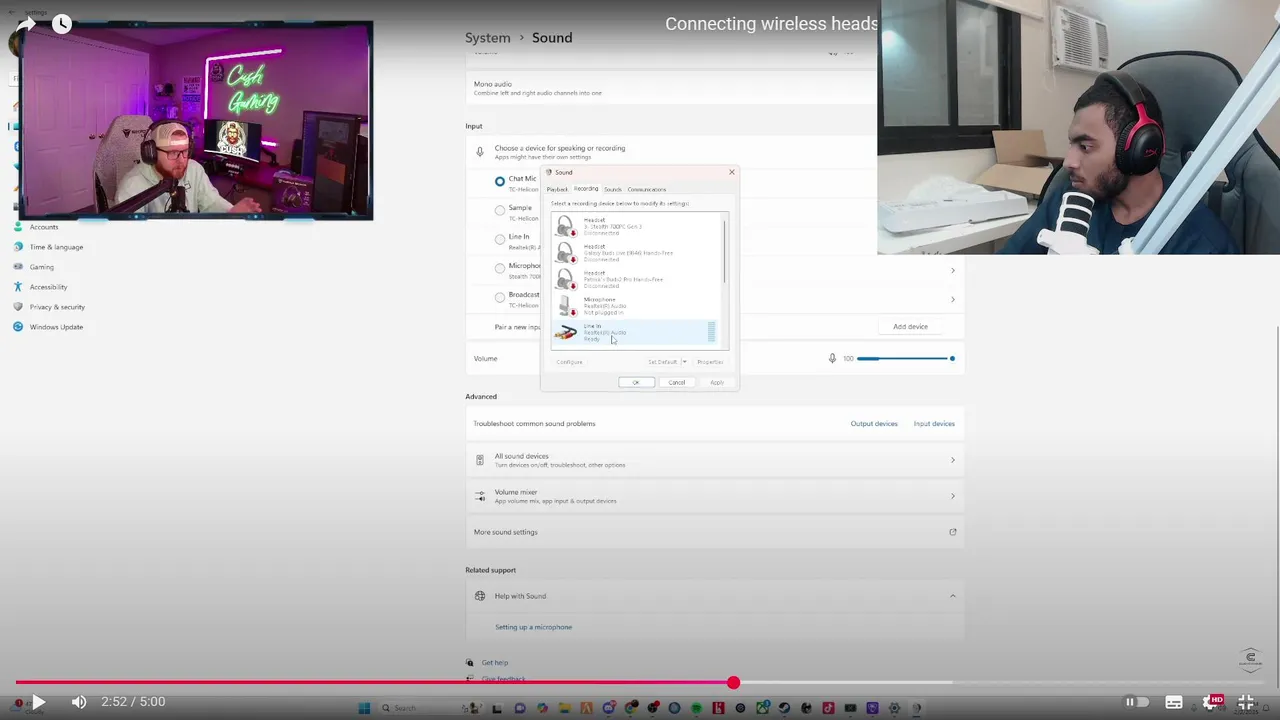Switch to the Playback tab in Sound dialog
Image resolution: width=1280 pixels, height=720 pixels.
click(557, 189)
